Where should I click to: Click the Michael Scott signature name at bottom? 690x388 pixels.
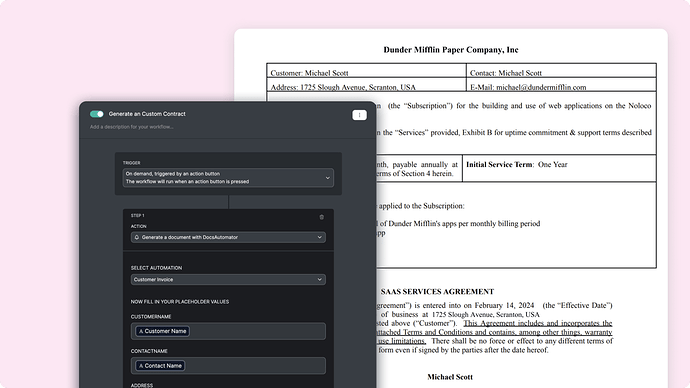point(450,377)
